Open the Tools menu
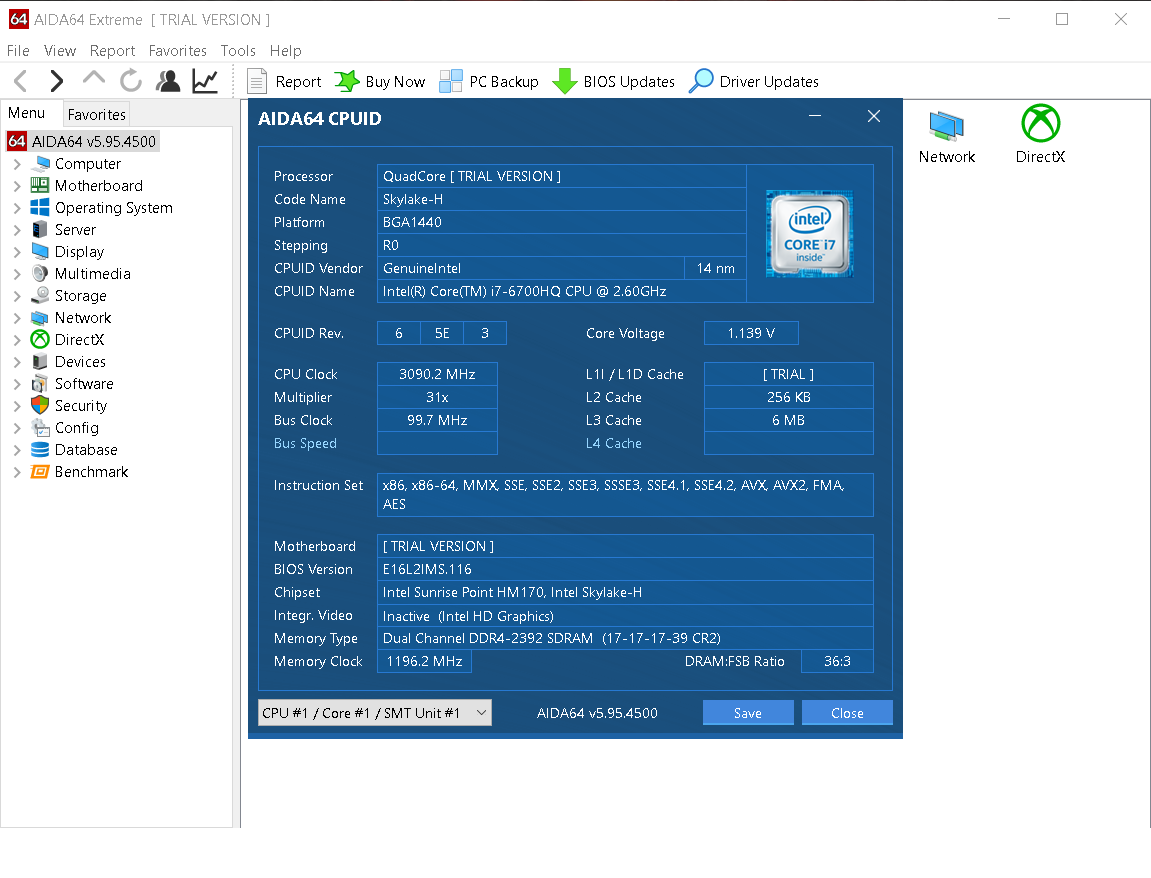Image resolution: width=1151 pixels, height=878 pixels. tap(238, 51)
